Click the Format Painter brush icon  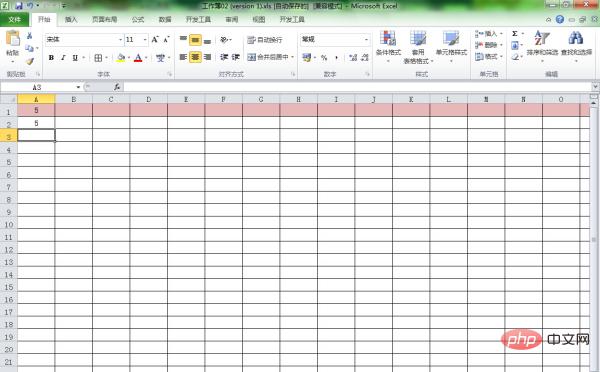tap(30, 61)
